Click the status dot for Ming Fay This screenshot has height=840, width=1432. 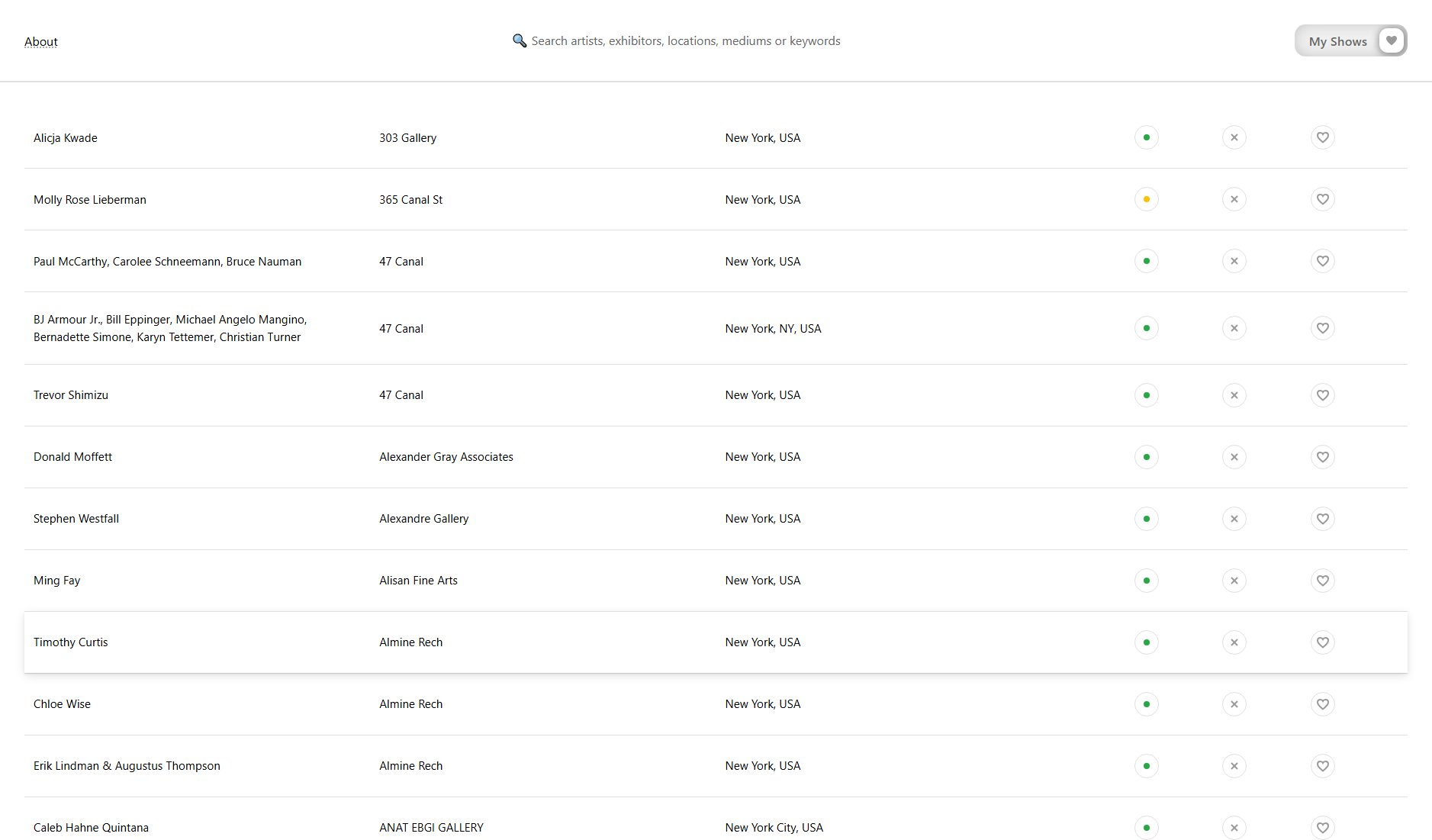pyautogui.click(x=1147, y=581)
